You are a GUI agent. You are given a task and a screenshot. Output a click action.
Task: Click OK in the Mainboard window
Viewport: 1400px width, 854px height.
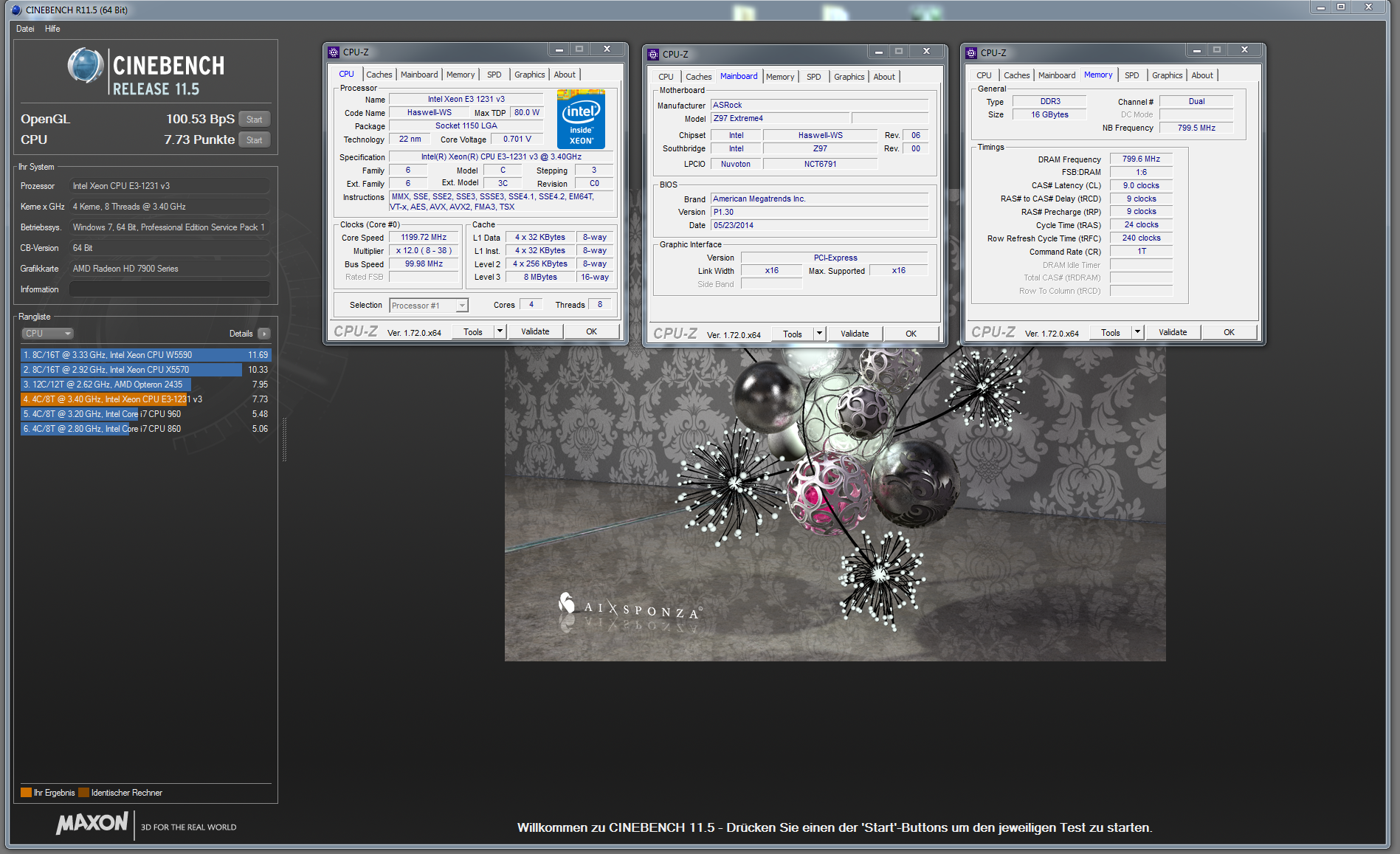pyautogui.click(x=911, y=334)
